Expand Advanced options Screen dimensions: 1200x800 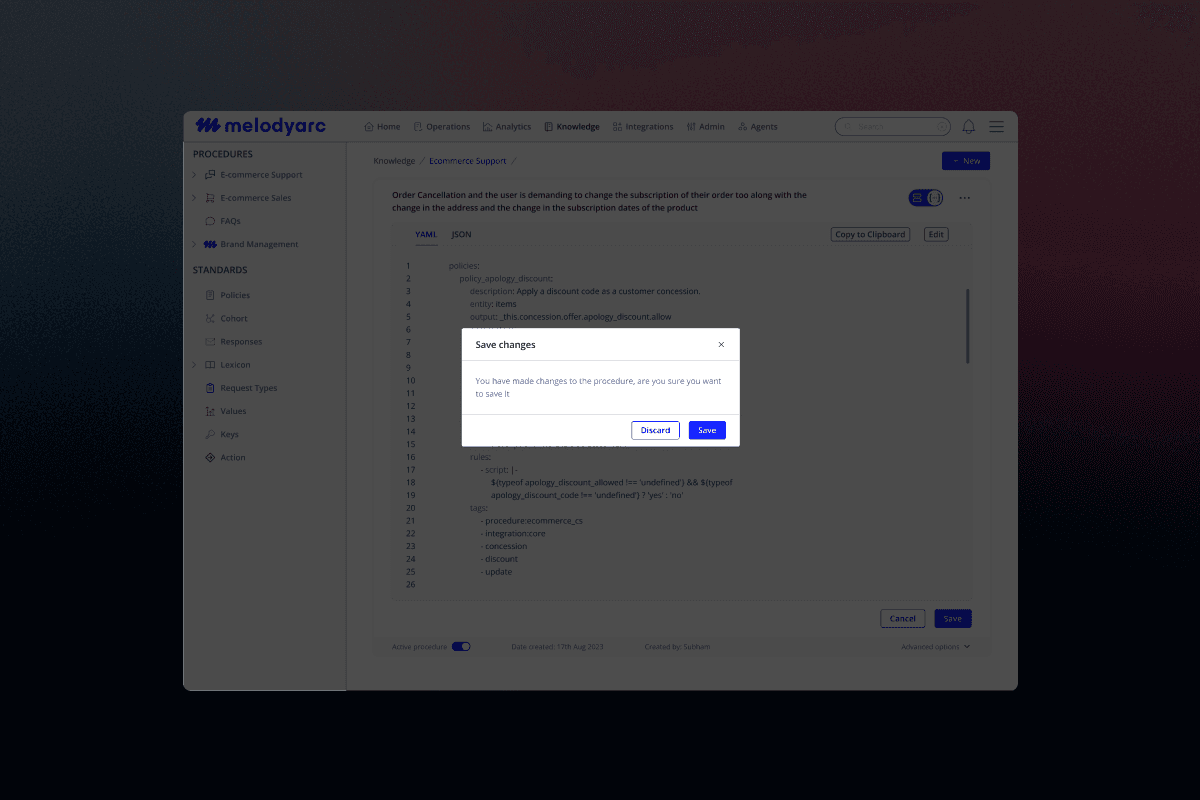point(935,647)
